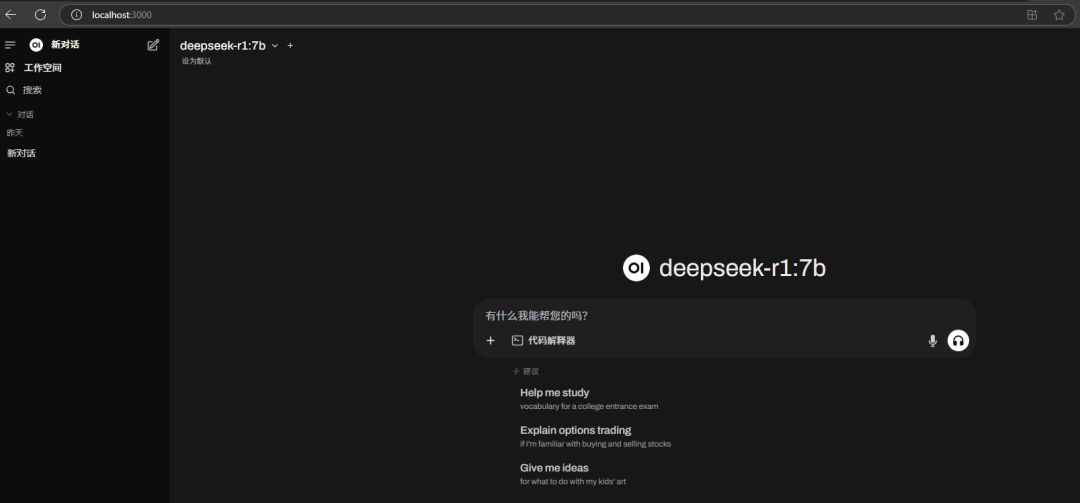Go back with the browser back arrow
Screen dimensions: 1080x503
[11, 14]
